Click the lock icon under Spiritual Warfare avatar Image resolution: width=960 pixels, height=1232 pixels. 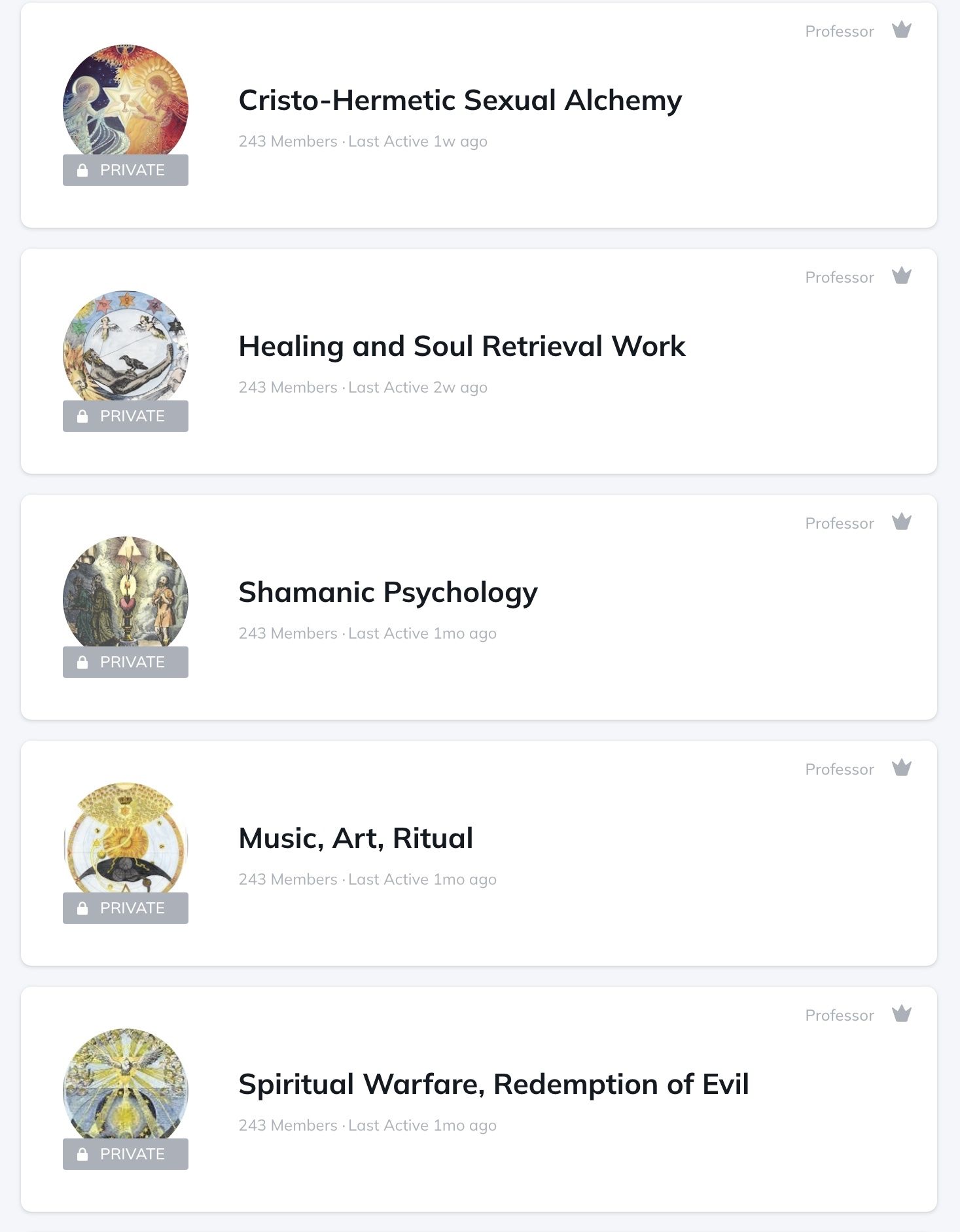point(82,1154)
